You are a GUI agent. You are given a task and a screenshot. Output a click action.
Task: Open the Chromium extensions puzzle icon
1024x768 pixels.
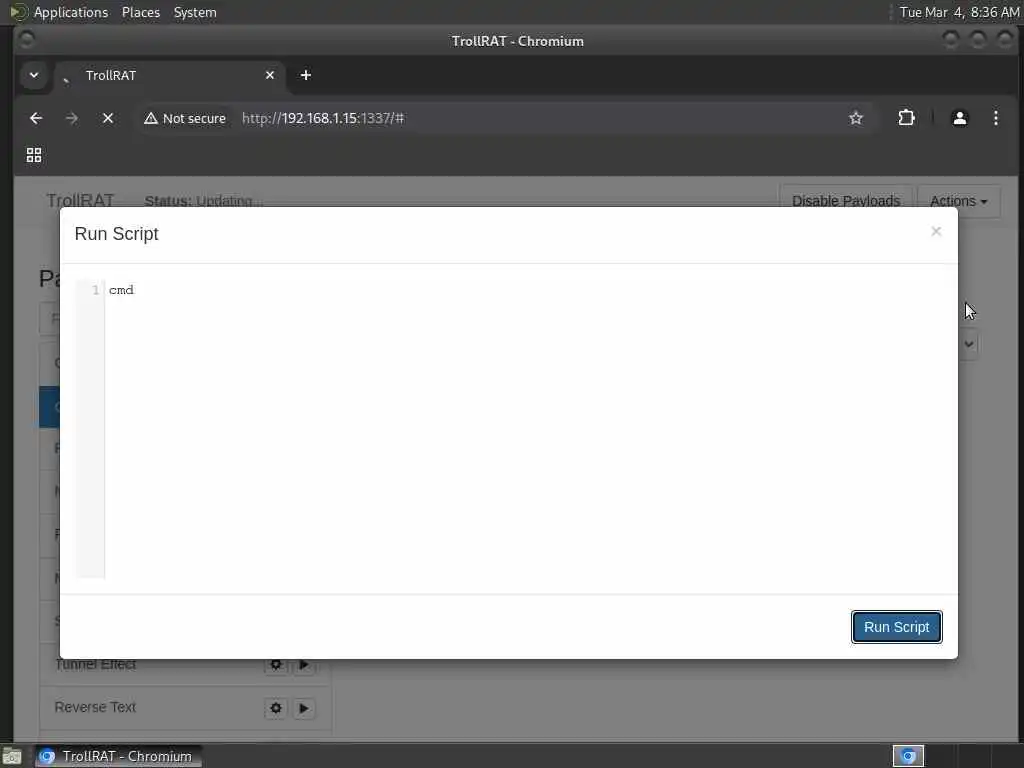coord(906,118)
